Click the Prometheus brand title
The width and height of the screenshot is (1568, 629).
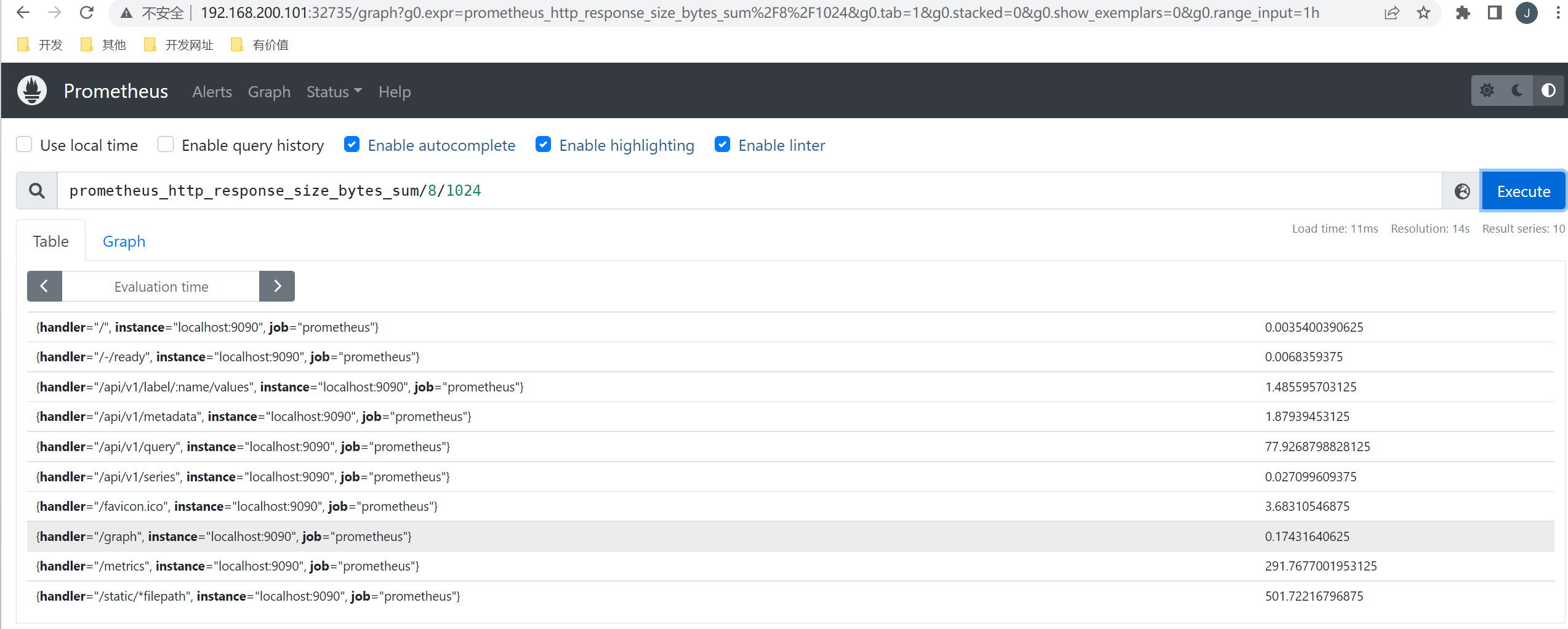pos(116,91)
